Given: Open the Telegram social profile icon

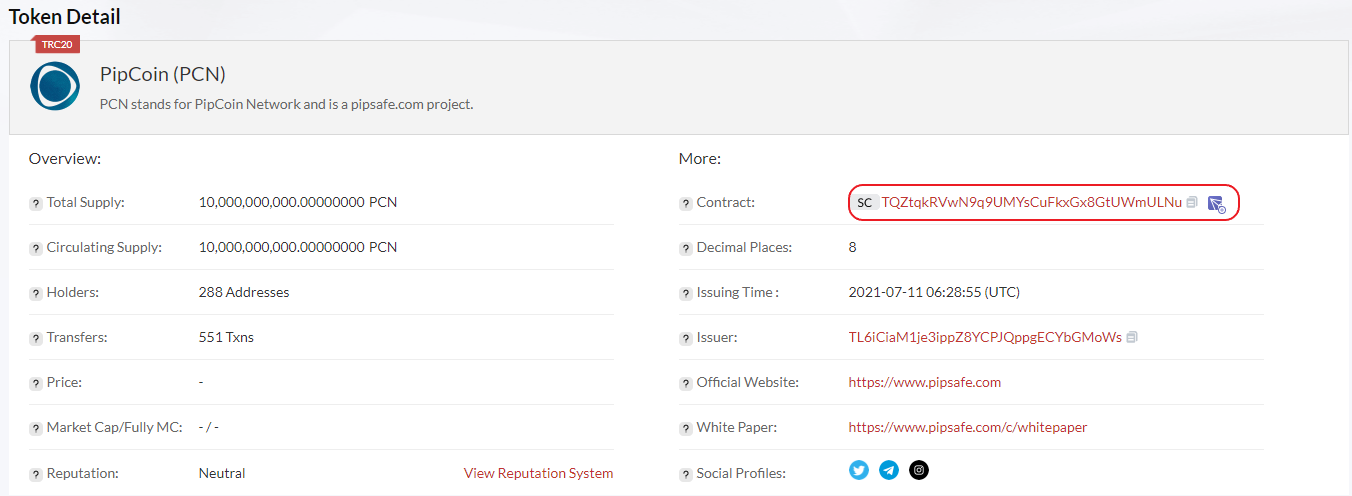Looking at the screenshot, I should click(x=889, y=470).
